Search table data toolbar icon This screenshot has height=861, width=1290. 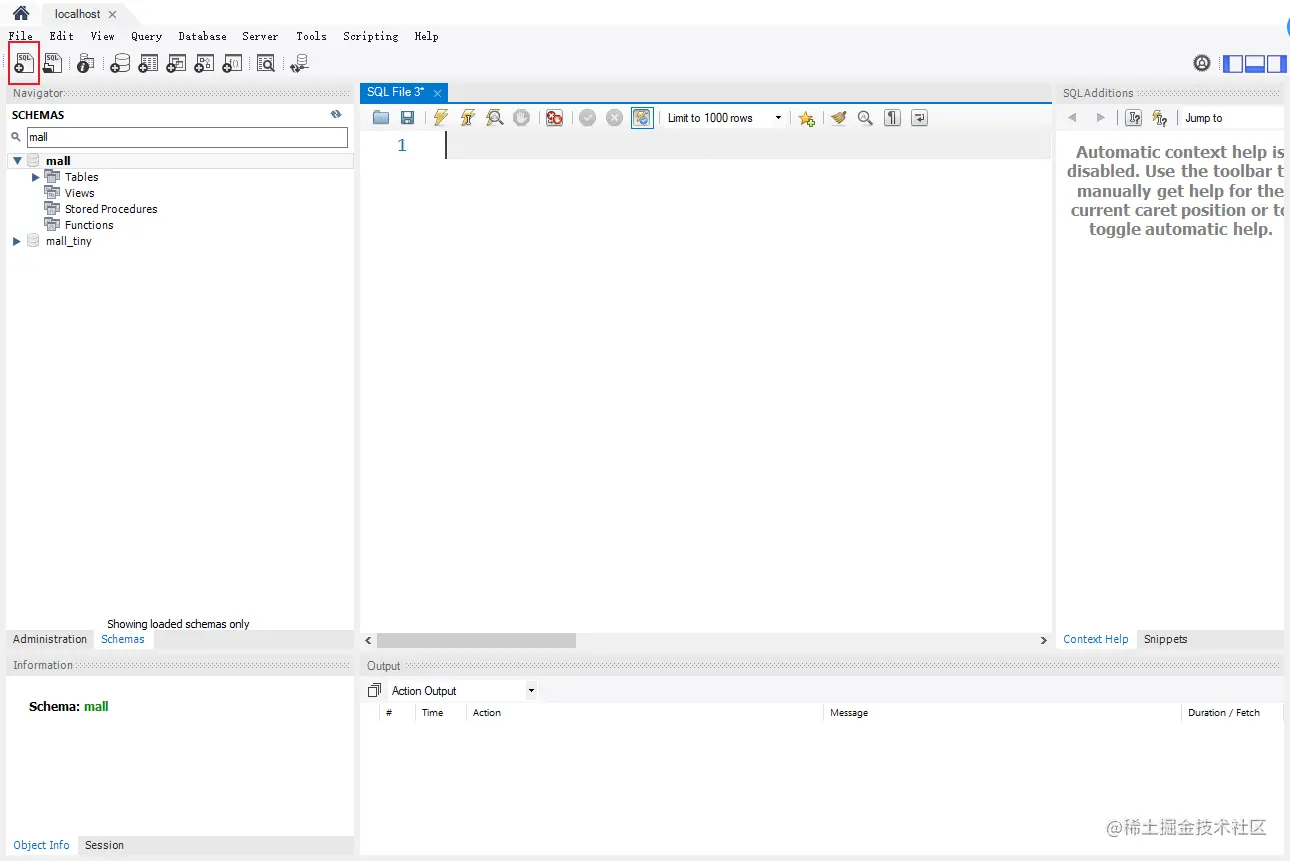coord(266,63)
